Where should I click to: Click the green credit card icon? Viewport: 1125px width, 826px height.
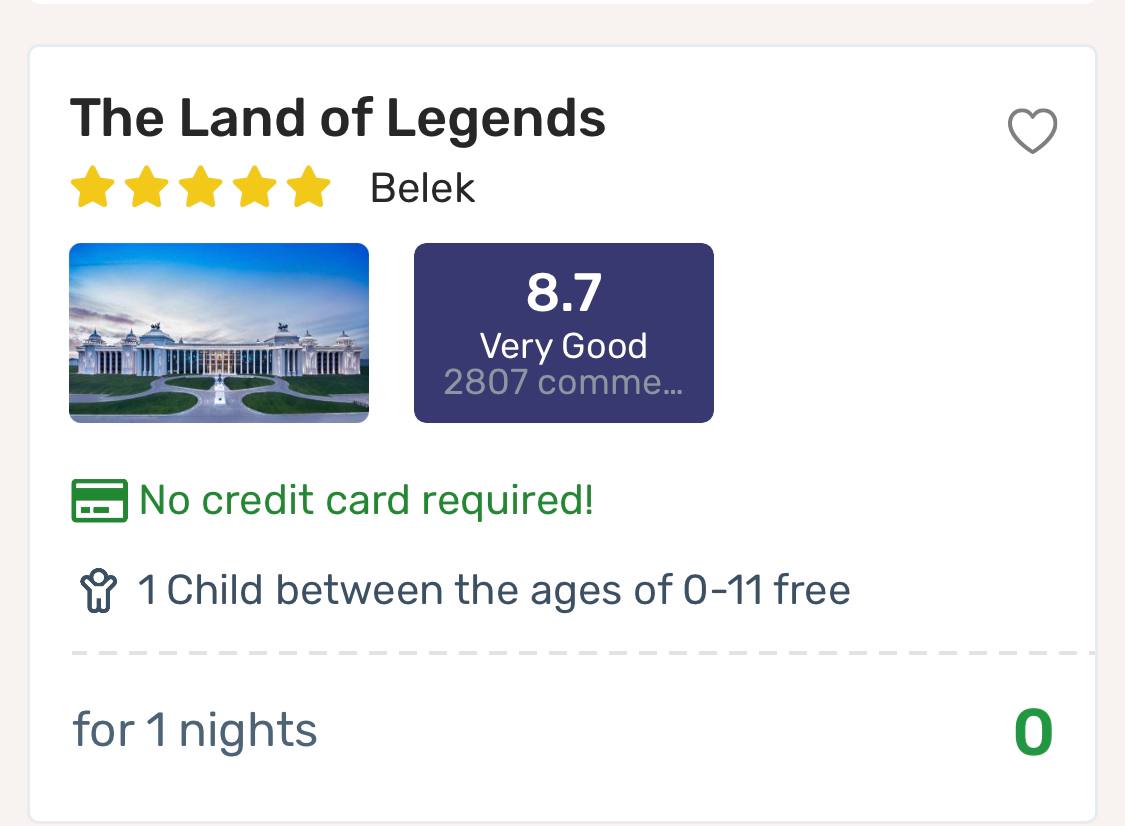point(100,500)
